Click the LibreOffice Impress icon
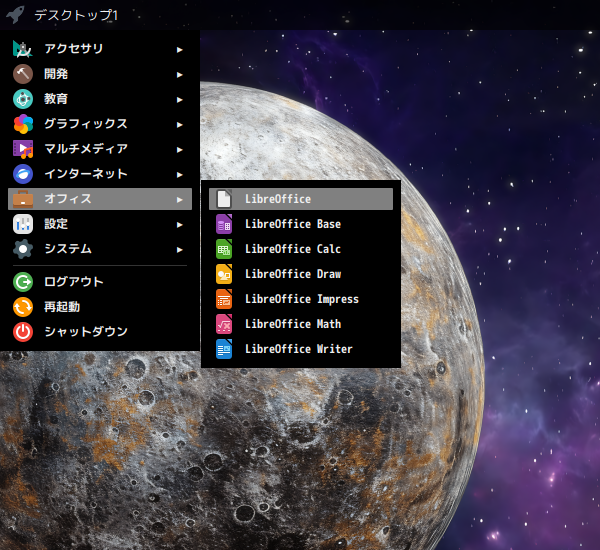This screenshot has width=600, height=550. 224,299
